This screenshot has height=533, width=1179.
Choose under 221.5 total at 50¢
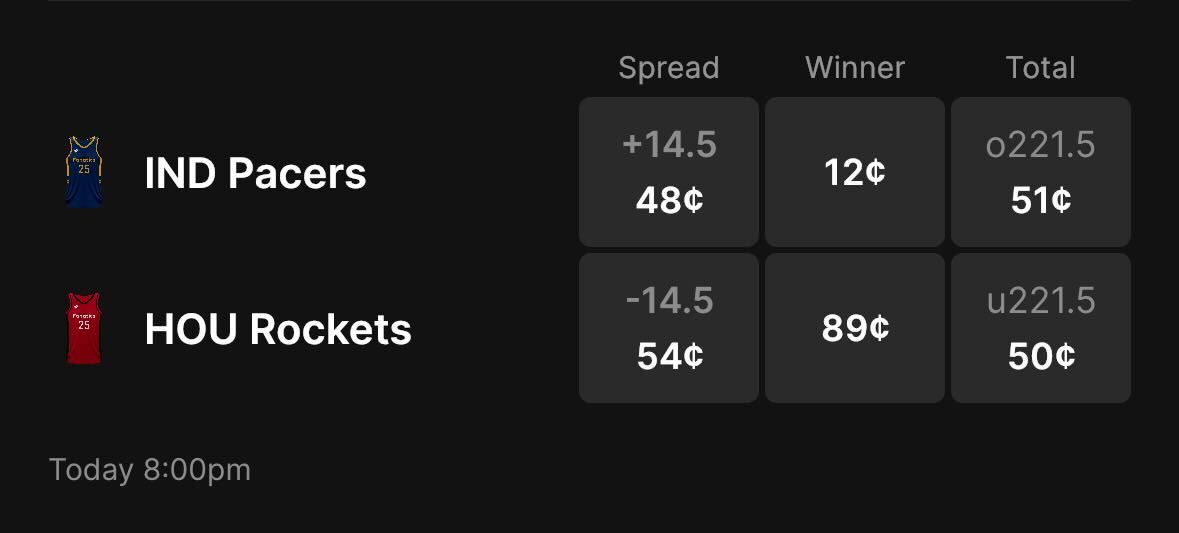[x=1041, y=328]
